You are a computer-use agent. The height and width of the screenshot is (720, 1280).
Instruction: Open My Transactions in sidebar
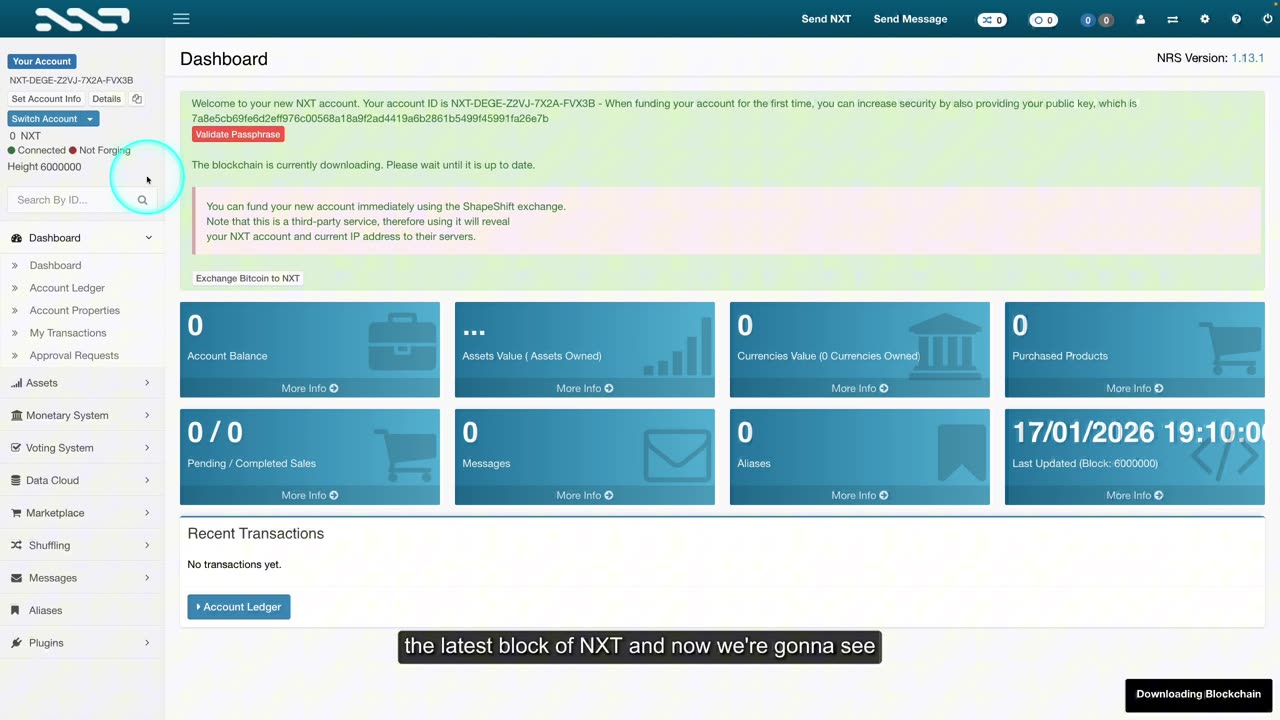(x=68, y=333)
